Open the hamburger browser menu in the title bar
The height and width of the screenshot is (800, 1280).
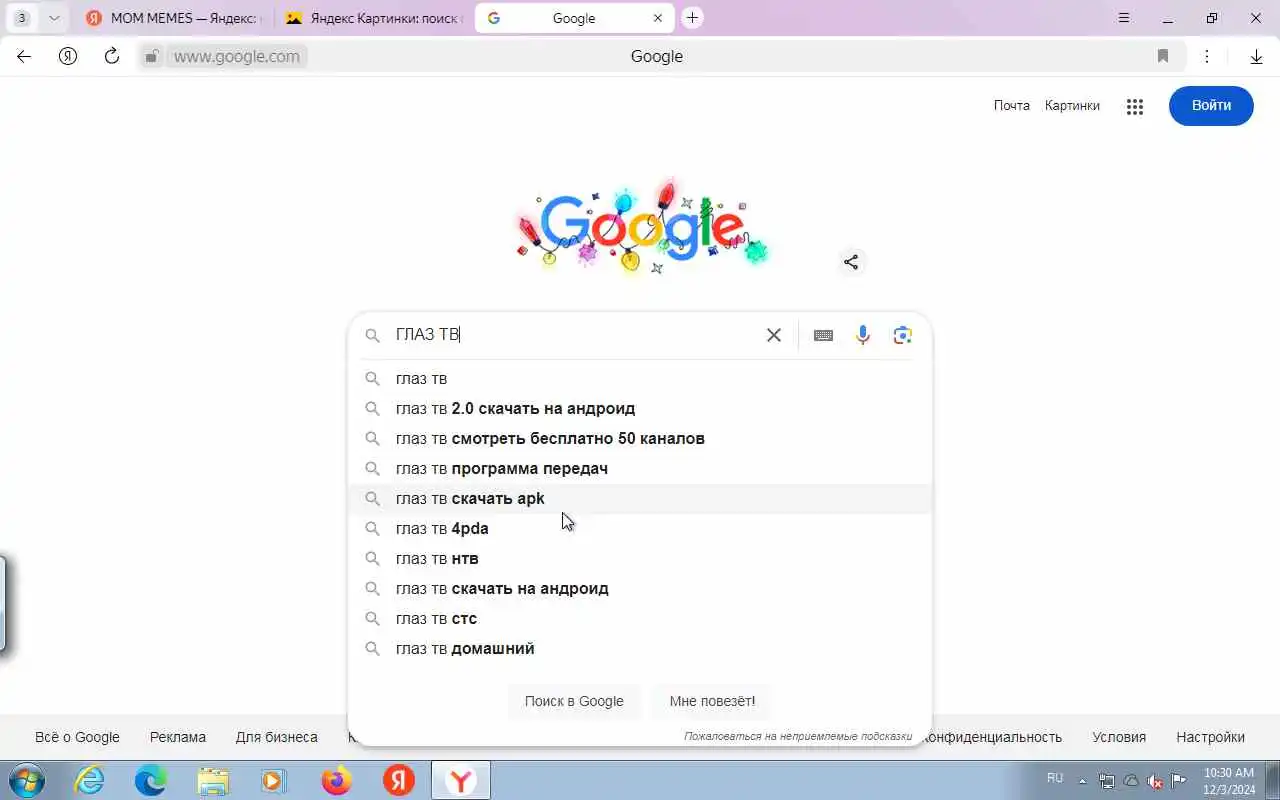click(x=1124, y=18)
